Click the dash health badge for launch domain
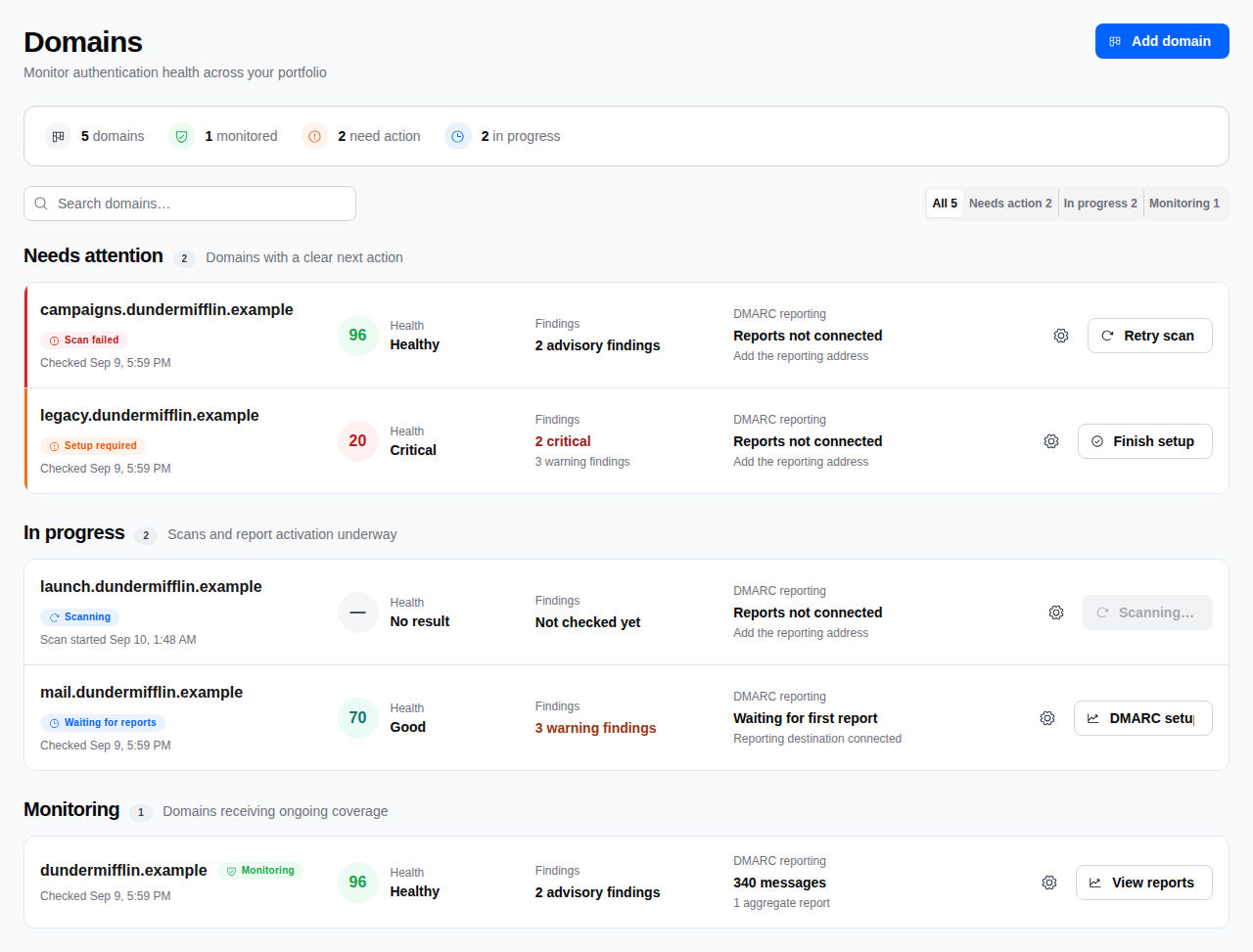The height and width of the screenshot is (952, 1253). tap(358, 612)
